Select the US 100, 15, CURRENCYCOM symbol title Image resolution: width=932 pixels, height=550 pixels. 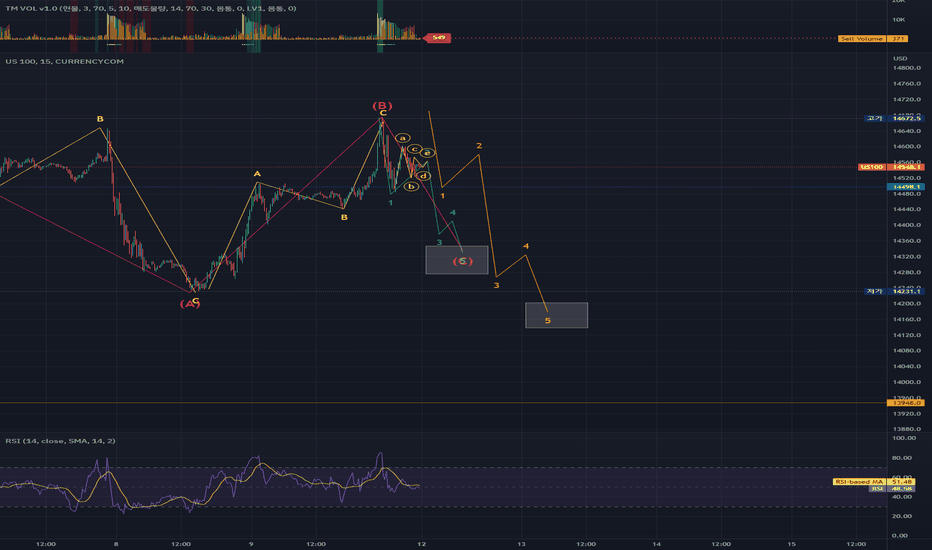coord(65,61)
